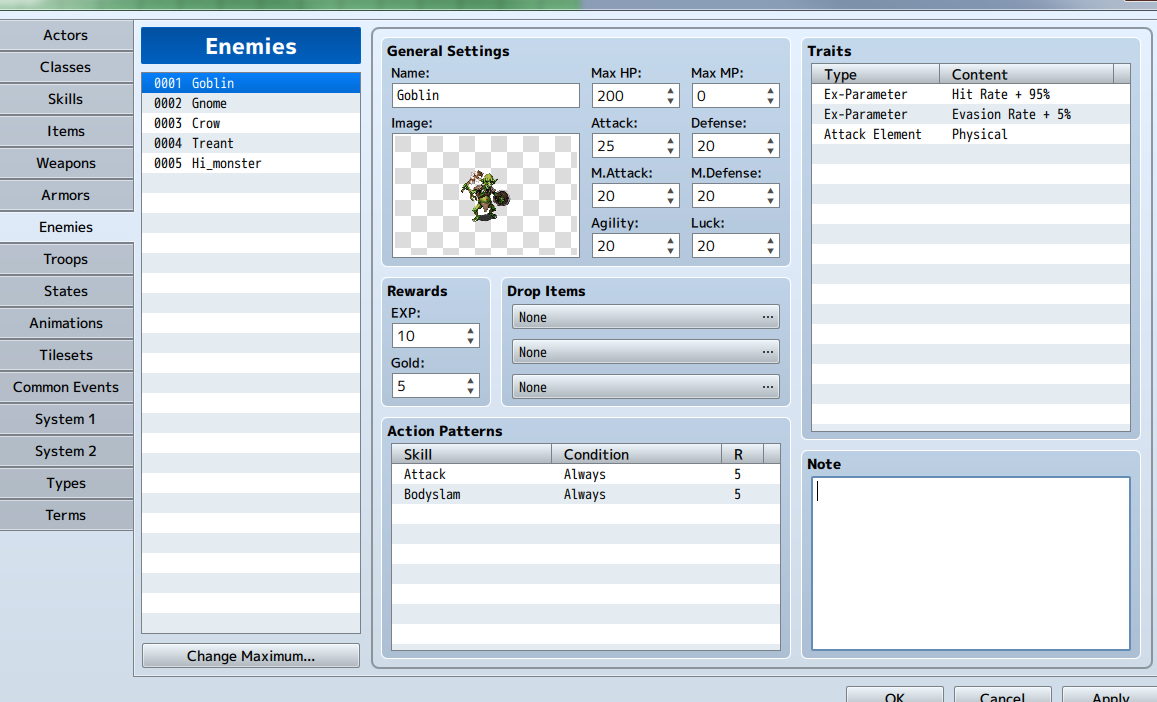Select enemy 0002 Gnome from the list
This screenshot has height=702, width=1157.
[x=250, y=103]
